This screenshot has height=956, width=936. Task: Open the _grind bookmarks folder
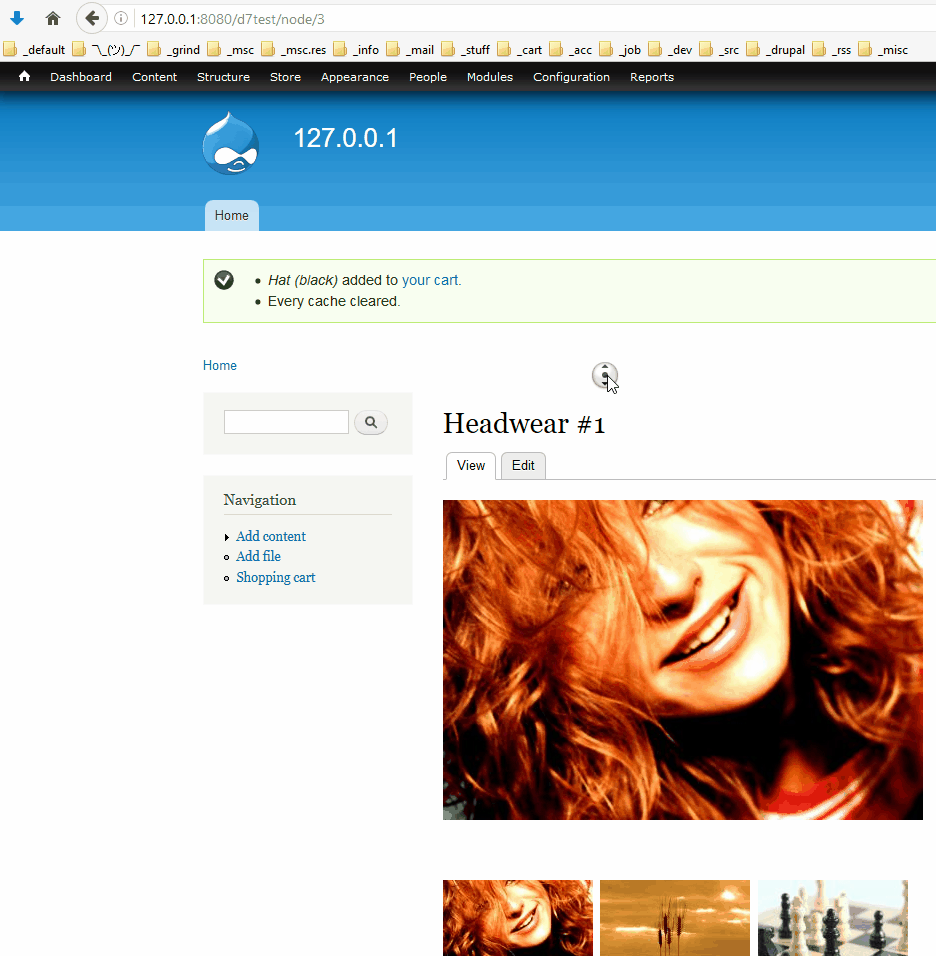point(174,50)
